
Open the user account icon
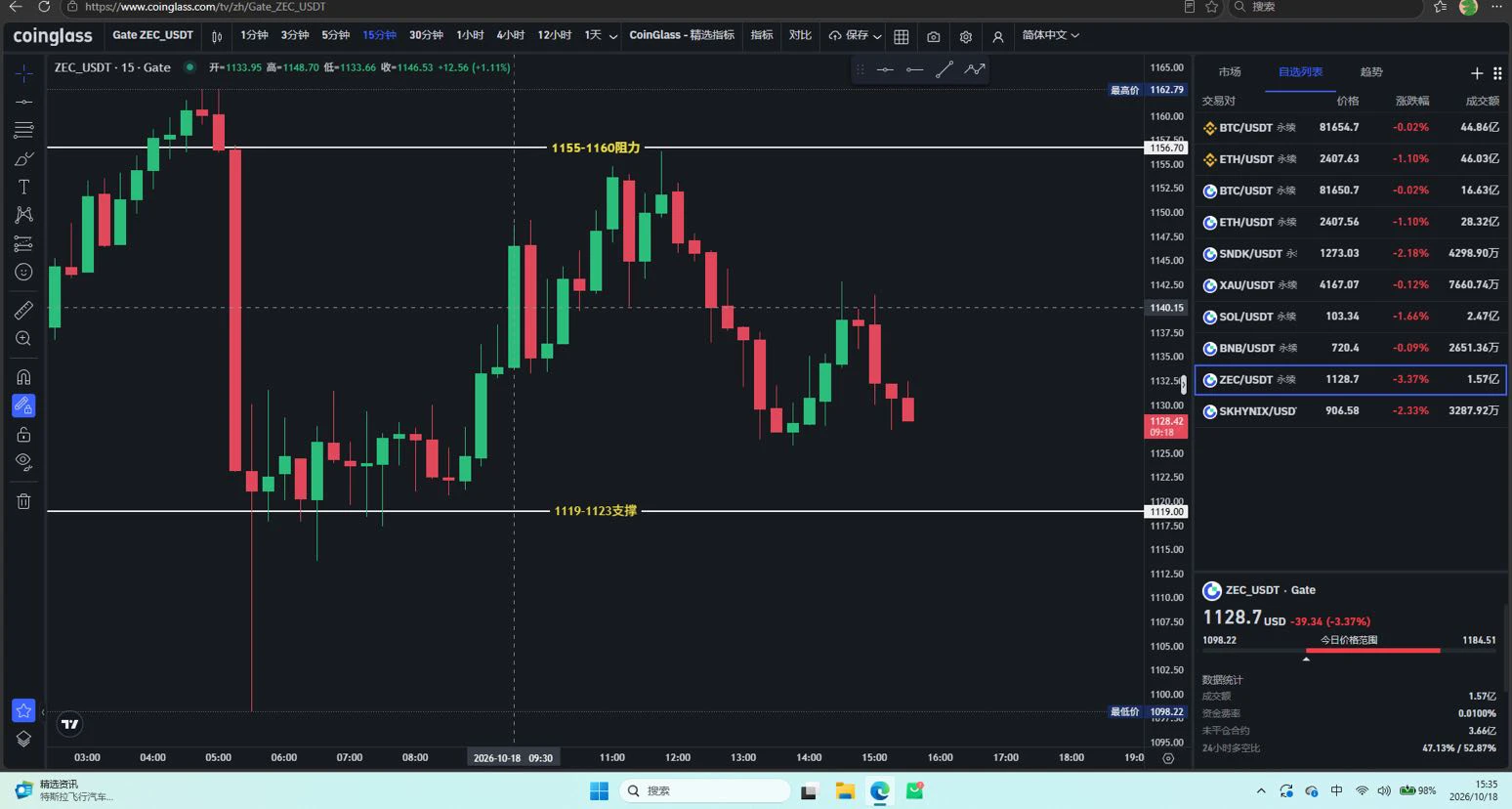pos(997,36)
